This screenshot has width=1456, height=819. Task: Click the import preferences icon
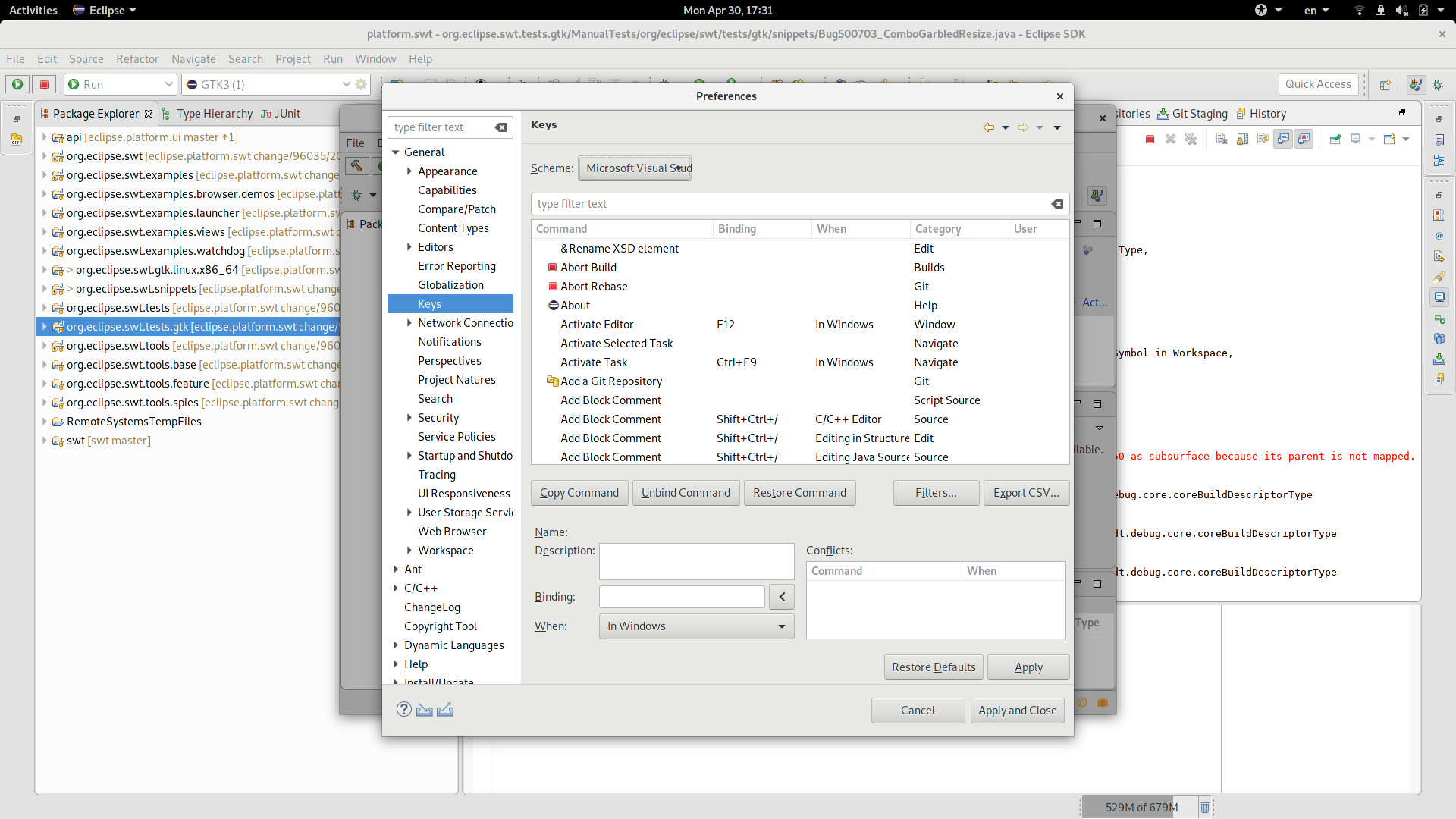425,710
